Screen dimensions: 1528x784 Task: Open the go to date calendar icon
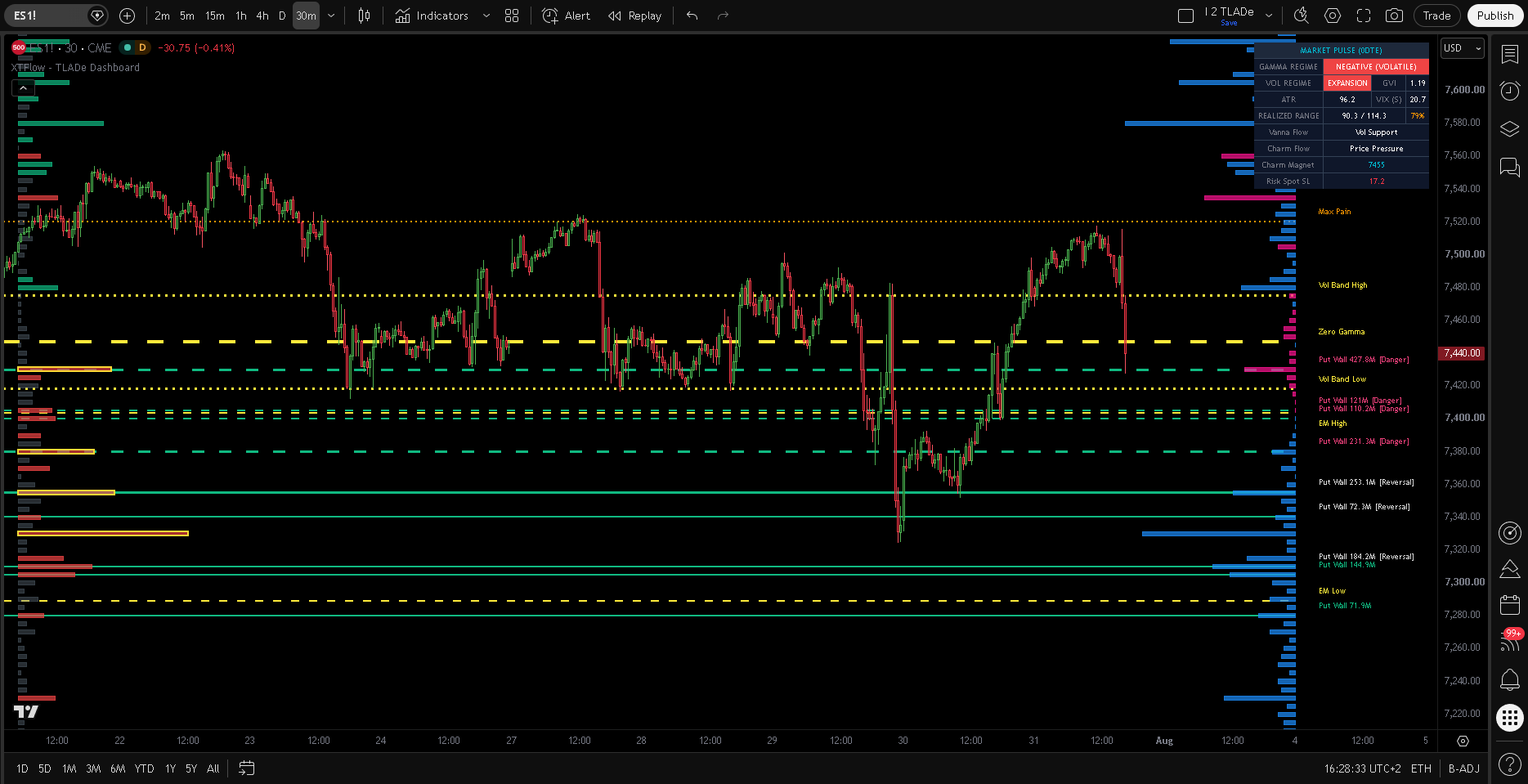(246, 768)
